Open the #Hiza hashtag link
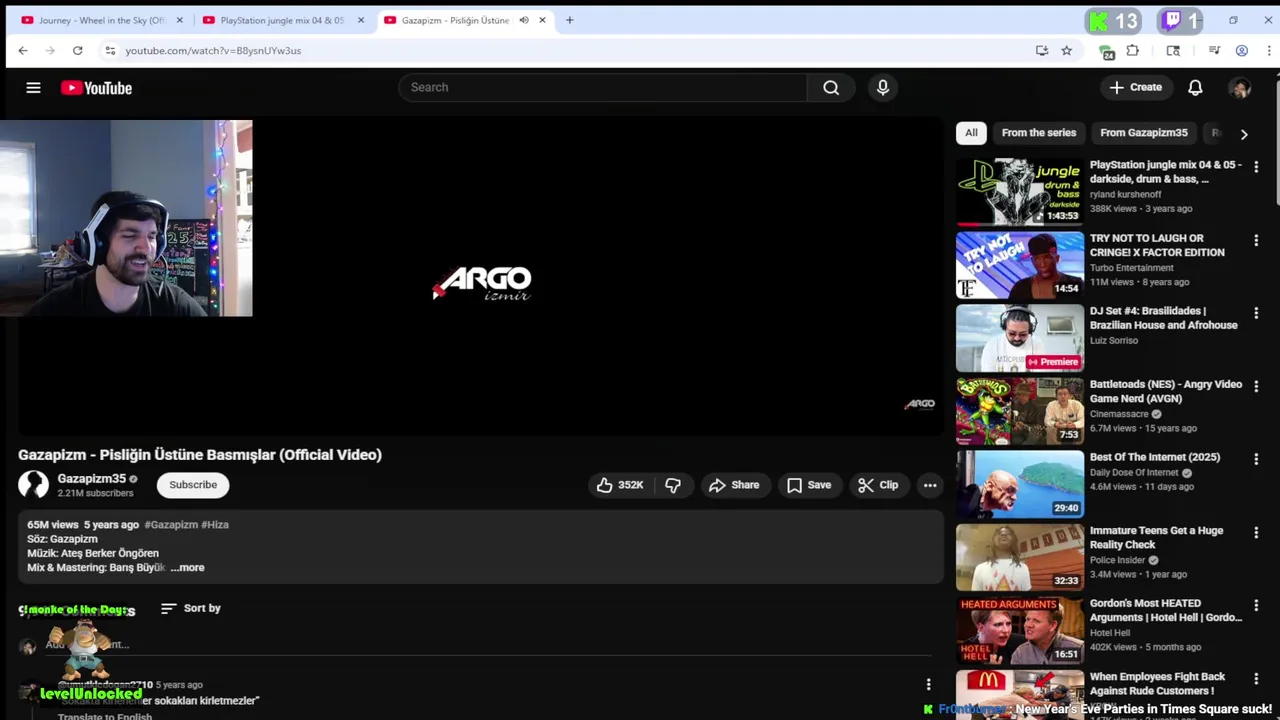Viewport: 1280px width, 720px height. pos(215,525)
